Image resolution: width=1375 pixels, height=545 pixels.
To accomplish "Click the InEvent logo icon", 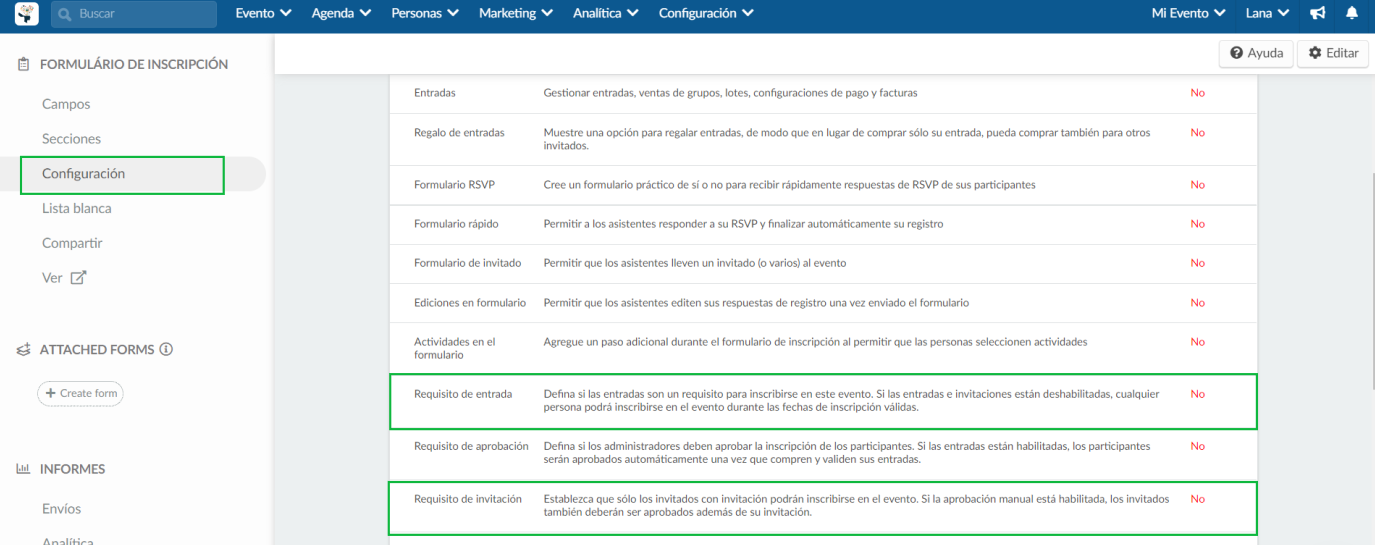I will click(27, 14).
